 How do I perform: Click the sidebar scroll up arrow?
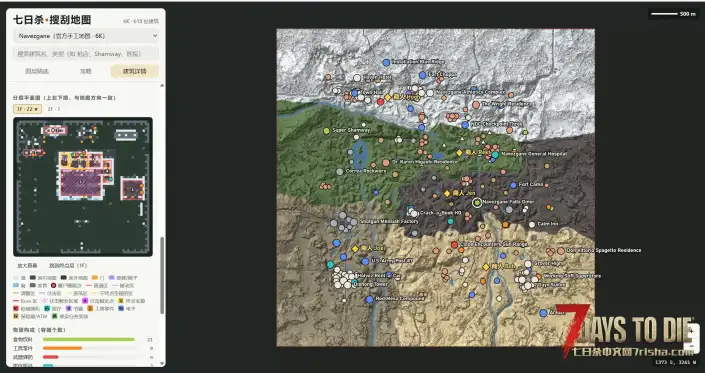162,85
